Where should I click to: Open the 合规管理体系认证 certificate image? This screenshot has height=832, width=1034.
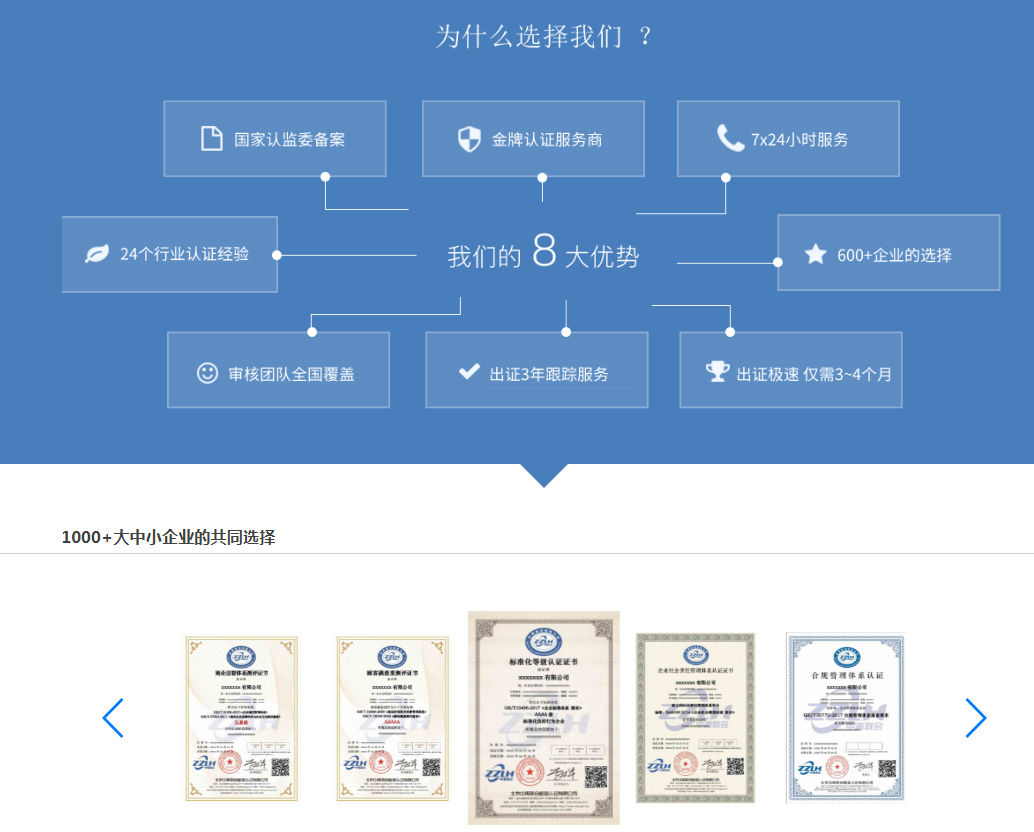pyautogui.click(x=845, y=716)
